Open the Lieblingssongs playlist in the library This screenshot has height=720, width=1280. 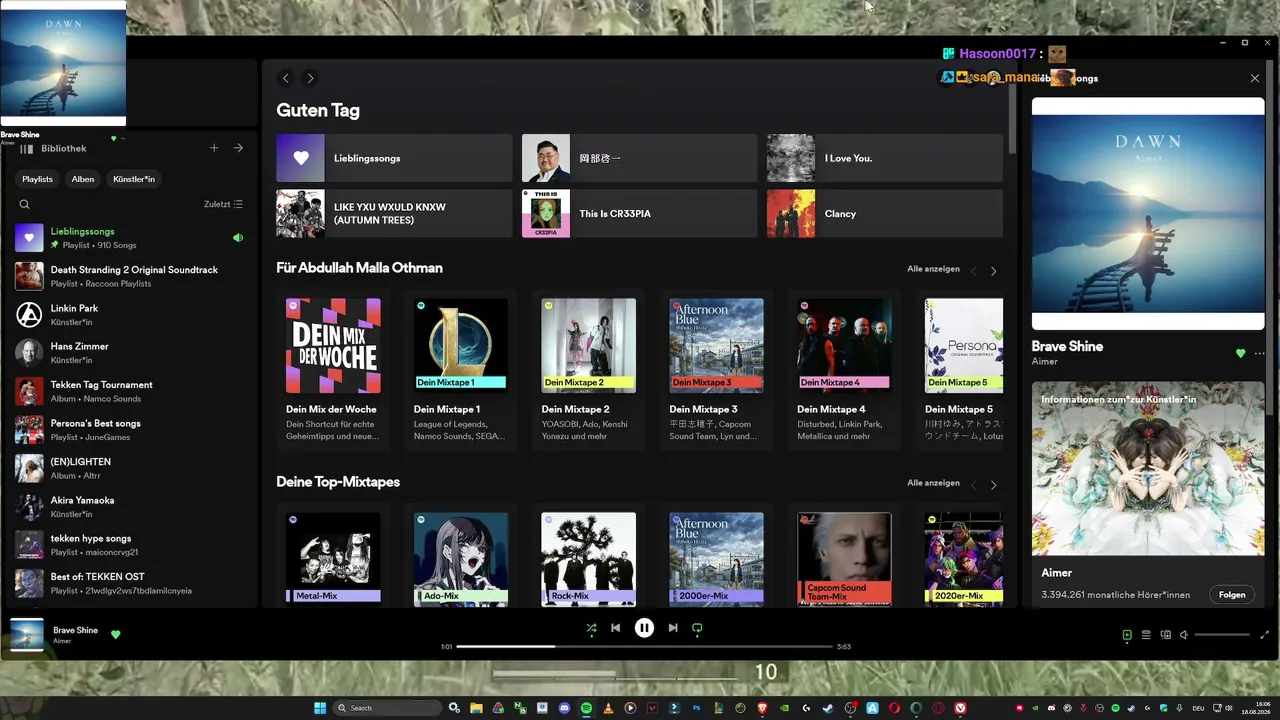coord(129,238)
